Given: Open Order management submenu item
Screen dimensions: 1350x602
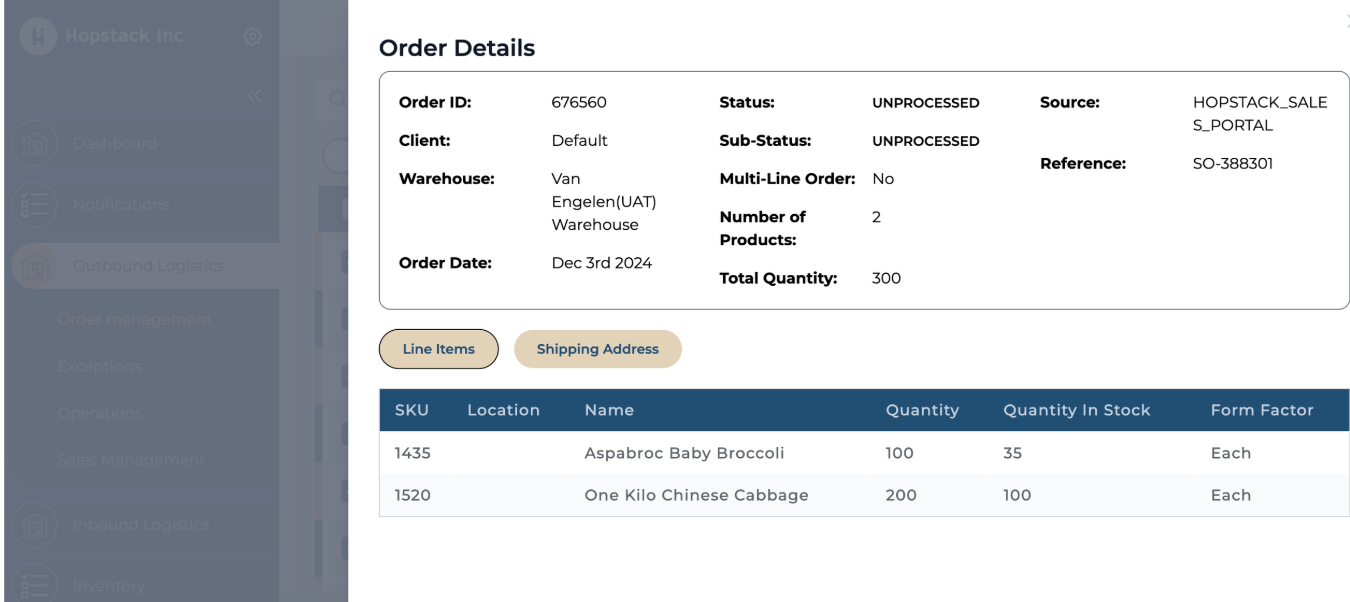Looking at the screenshot, I should (135, 320).
